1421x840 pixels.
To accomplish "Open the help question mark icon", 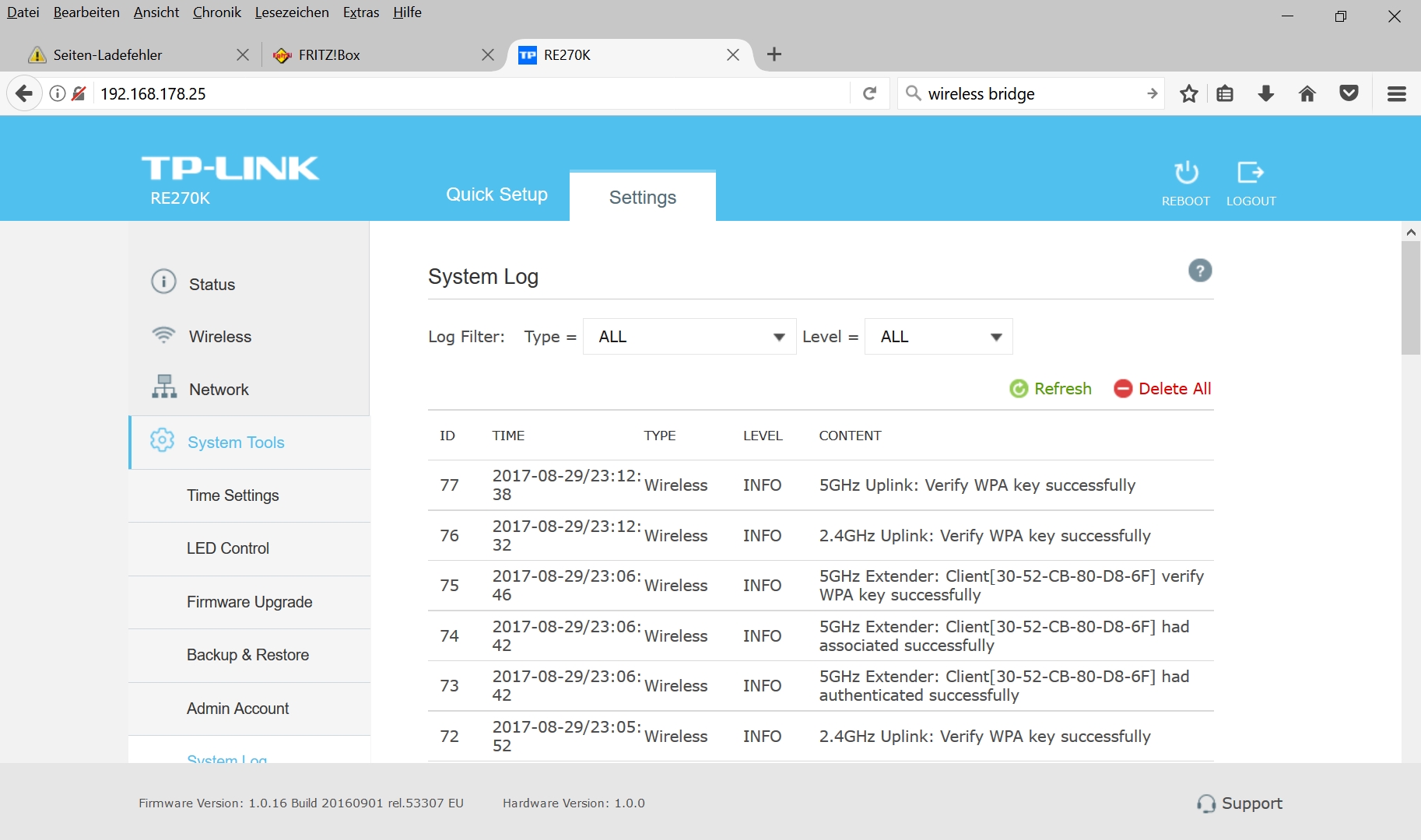I will pos(1200,271).
